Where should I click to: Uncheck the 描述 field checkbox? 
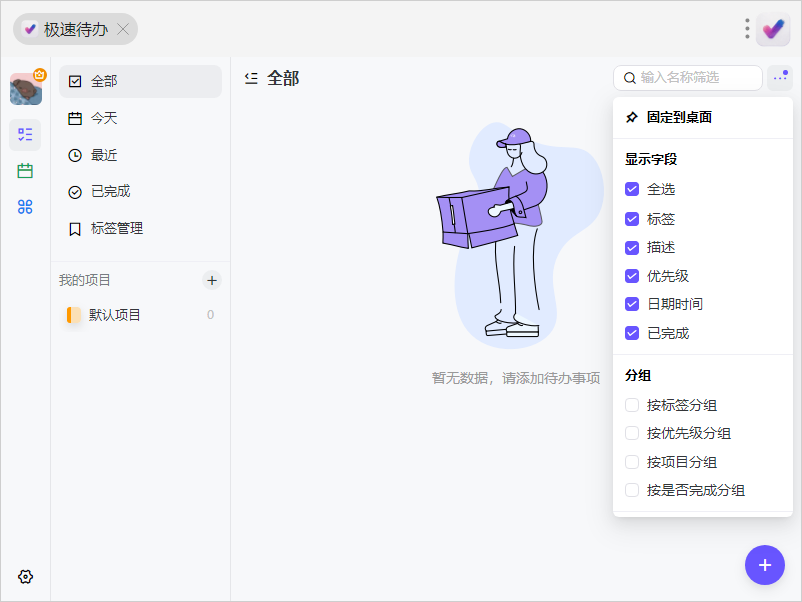(x=632, y=248)
